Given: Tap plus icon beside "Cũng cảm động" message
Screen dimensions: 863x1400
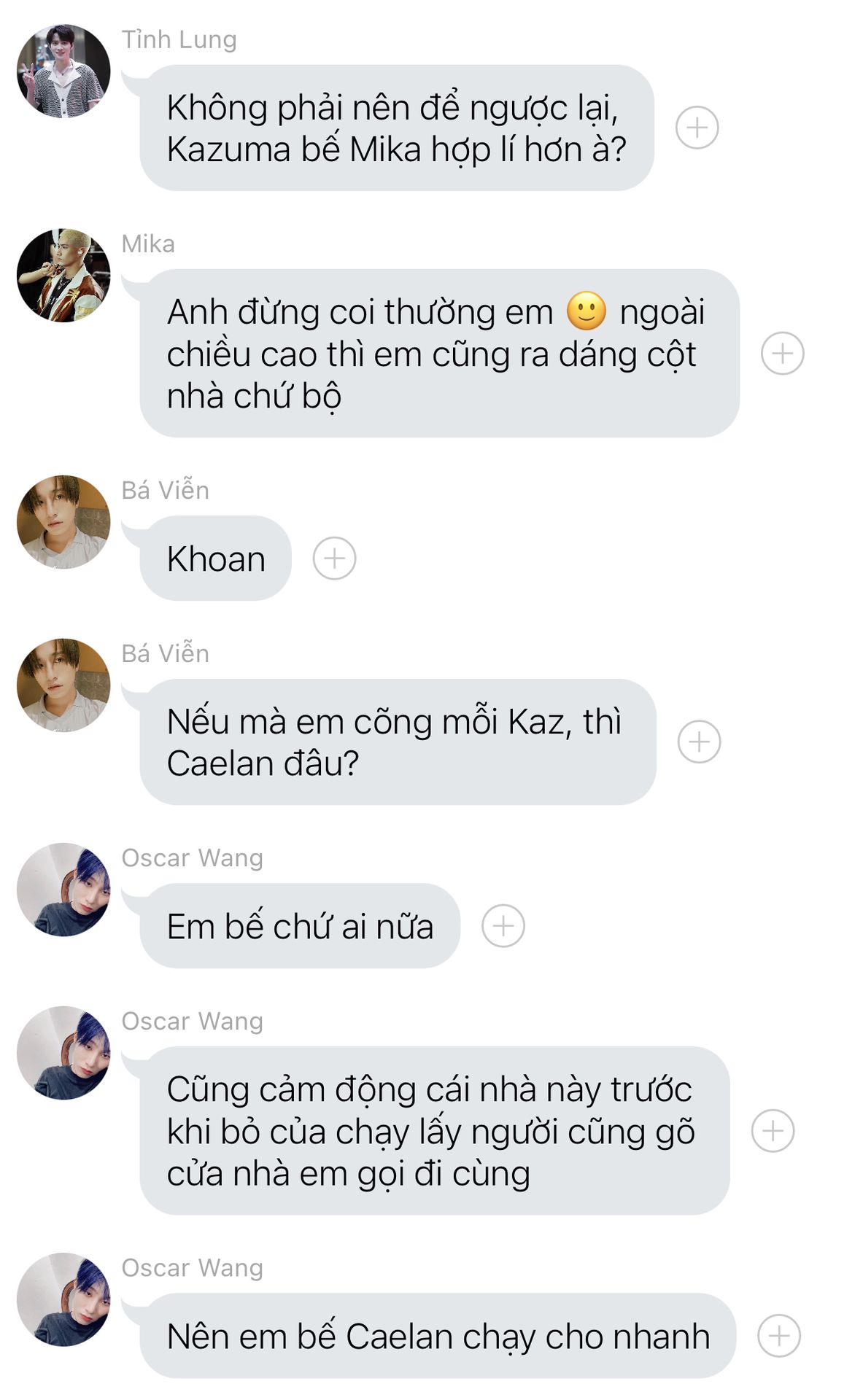Looking at the screenshot, I should [773, 1131].
